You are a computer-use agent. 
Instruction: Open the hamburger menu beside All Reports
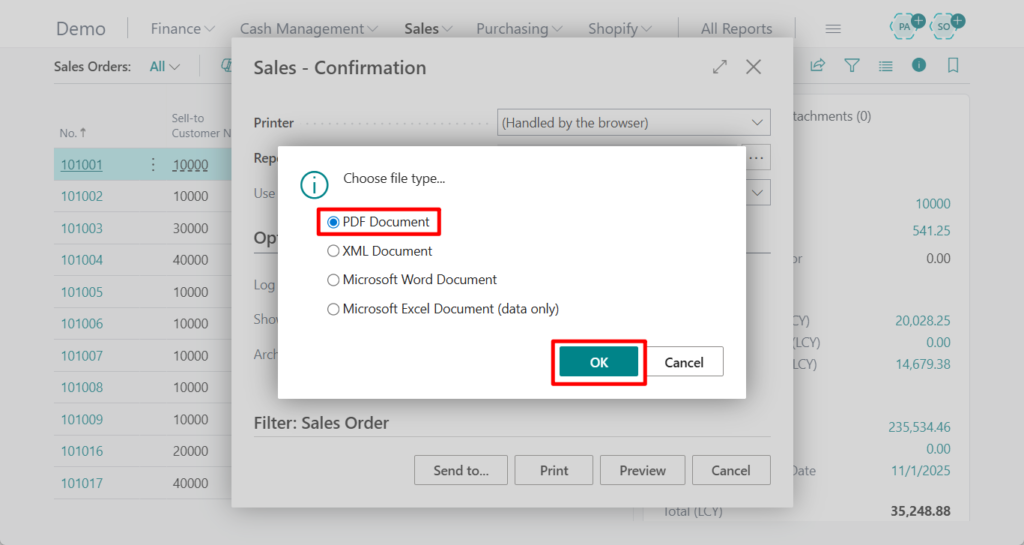(833, 29)
